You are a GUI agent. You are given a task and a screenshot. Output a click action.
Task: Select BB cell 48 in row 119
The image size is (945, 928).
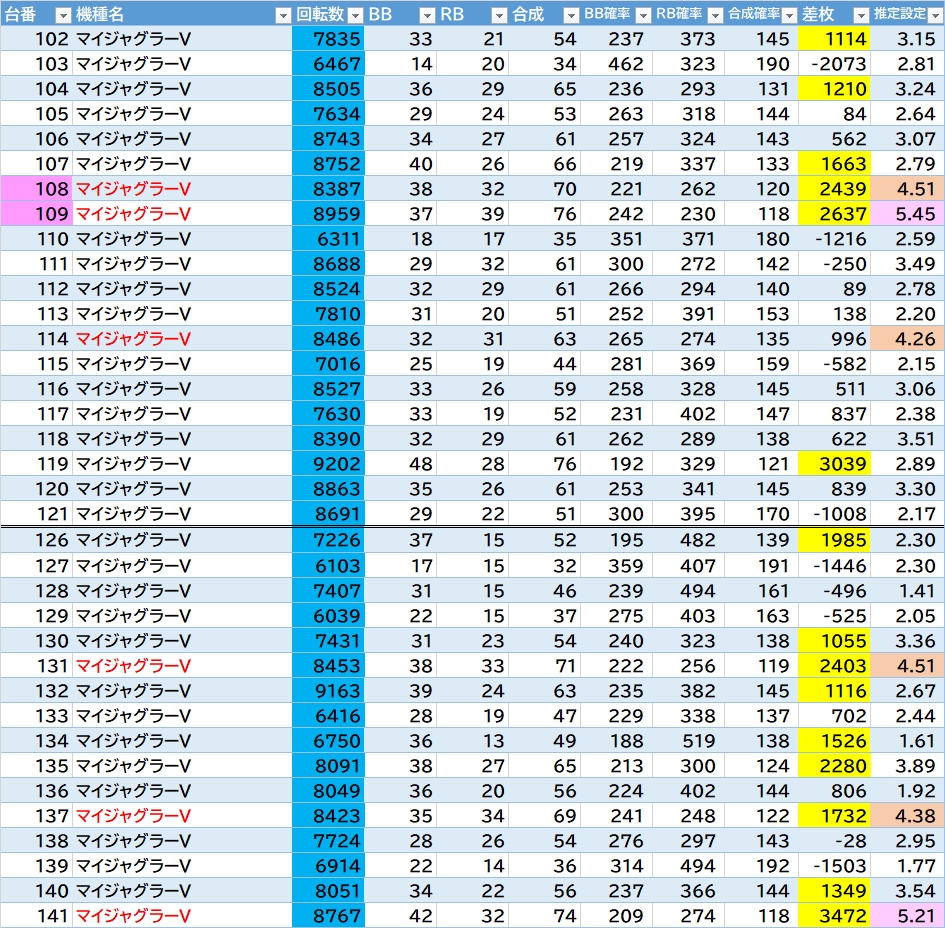401,463
